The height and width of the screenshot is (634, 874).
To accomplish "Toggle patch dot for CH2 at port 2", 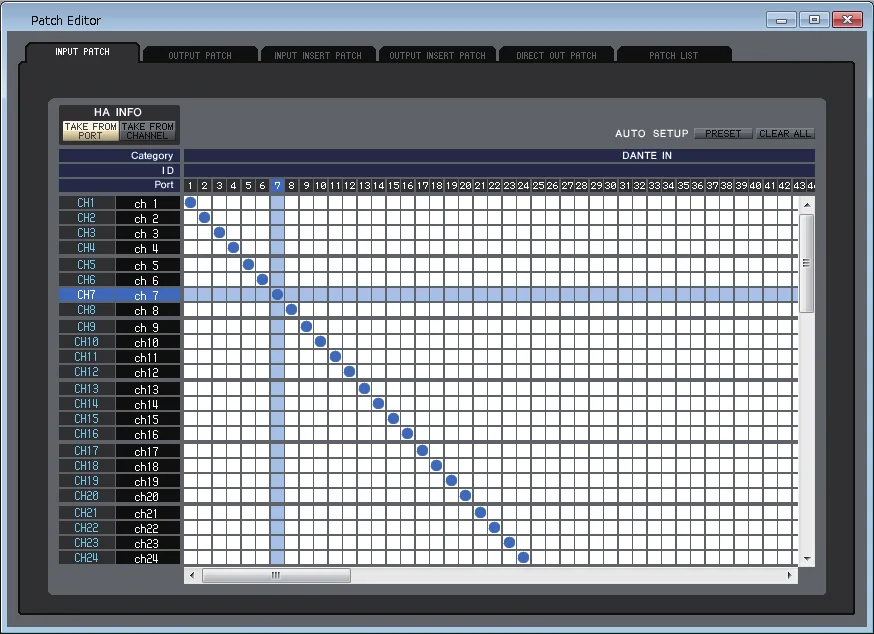I will [x=205, y=217].
